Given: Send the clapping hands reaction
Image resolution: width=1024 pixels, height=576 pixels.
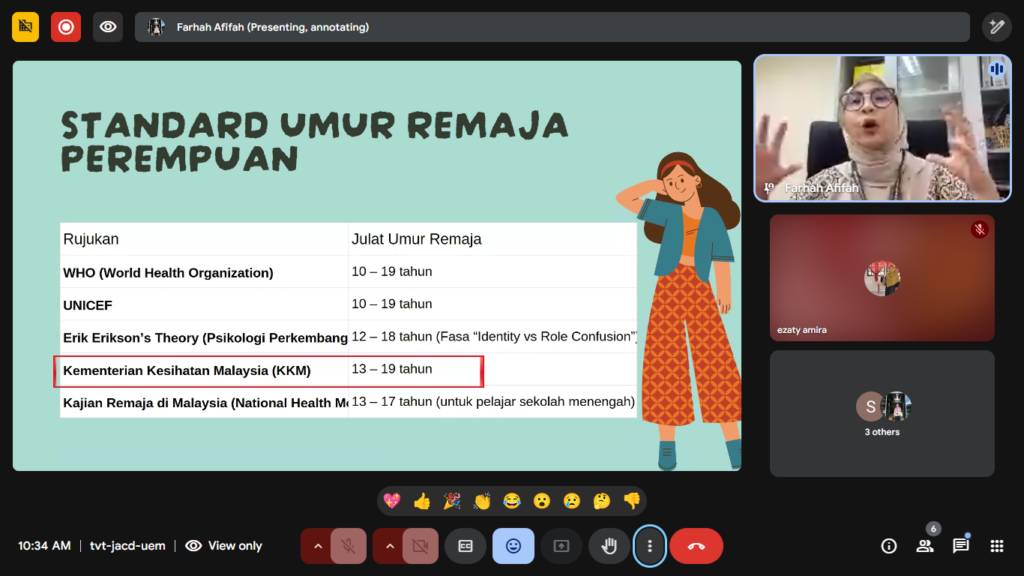Looking at the screenshot, I should [482, 501].
